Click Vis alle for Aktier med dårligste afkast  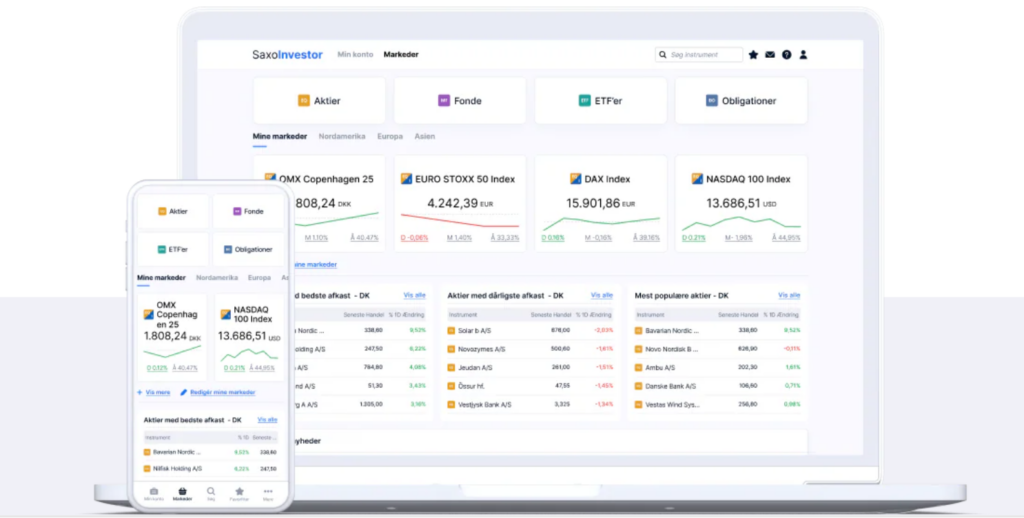tap(601, 296)
